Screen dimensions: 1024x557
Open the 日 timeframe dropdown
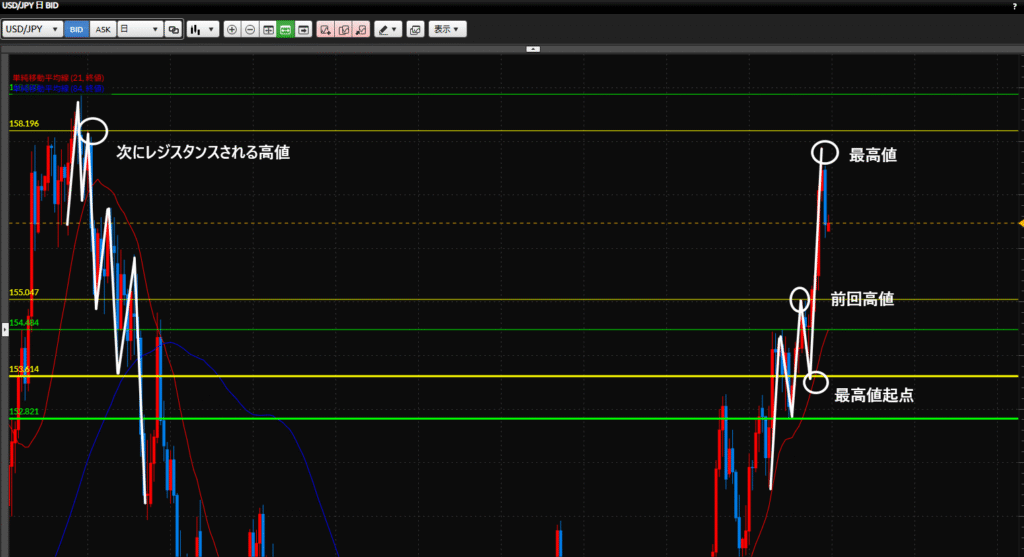(x=140, y=30)
